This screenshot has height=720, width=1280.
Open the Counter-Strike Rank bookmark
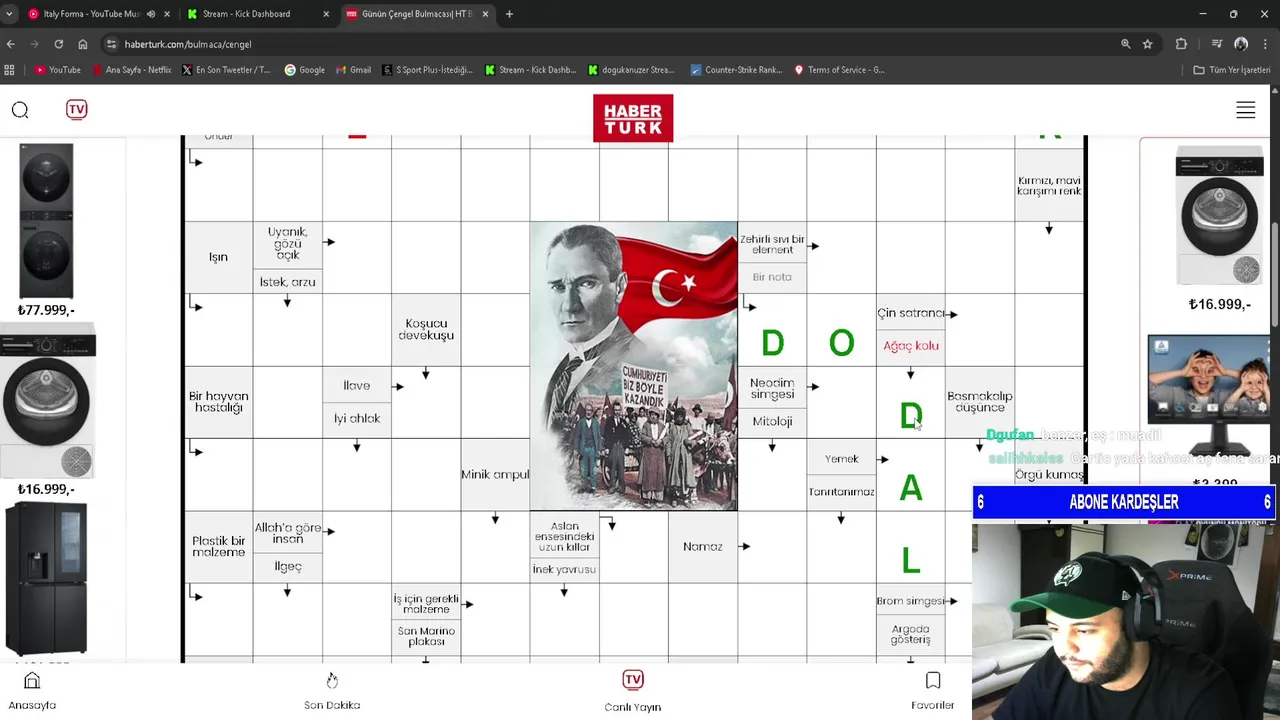[x=735, y=70]
